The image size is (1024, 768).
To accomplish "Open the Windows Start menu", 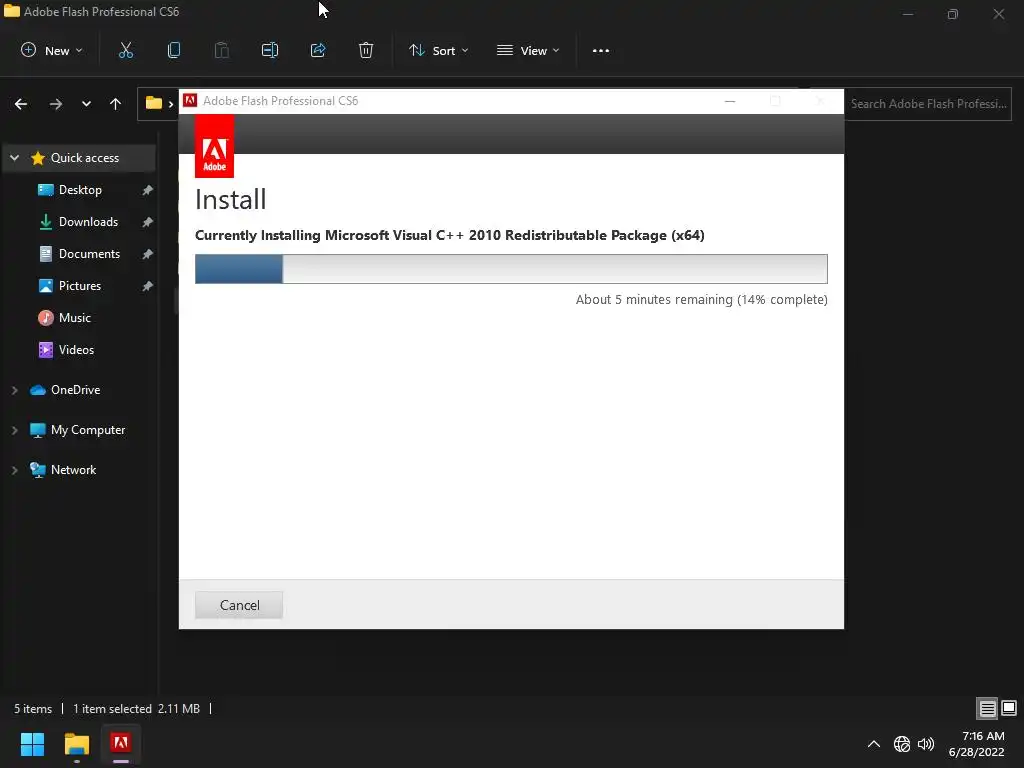I will point(32,744).
